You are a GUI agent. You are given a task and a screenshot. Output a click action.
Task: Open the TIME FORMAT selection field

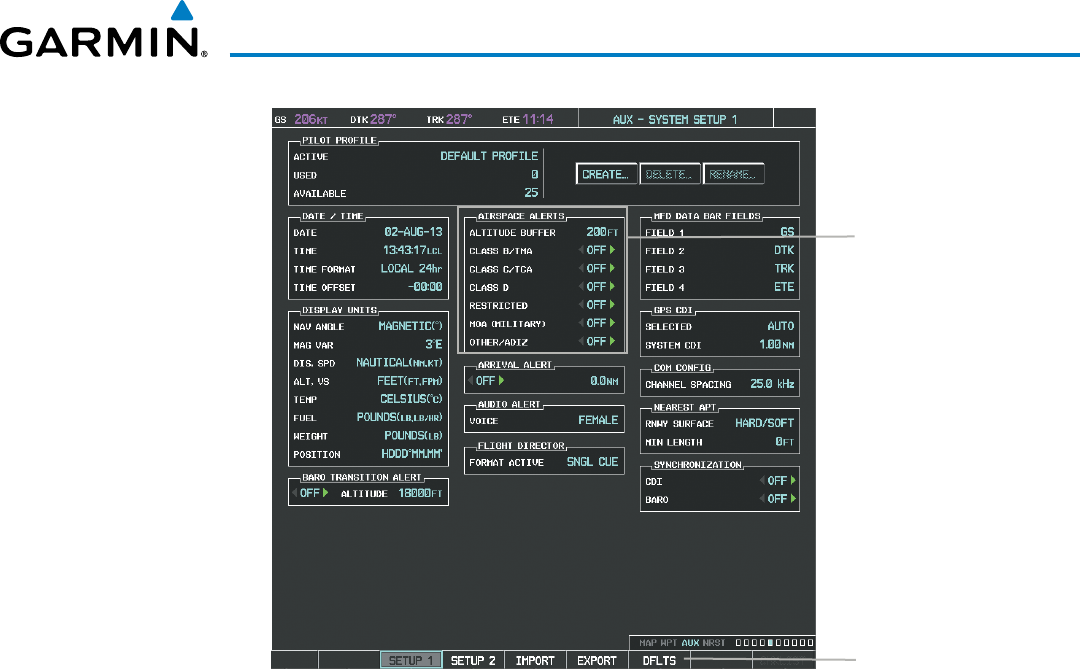[x=410, y=269]
